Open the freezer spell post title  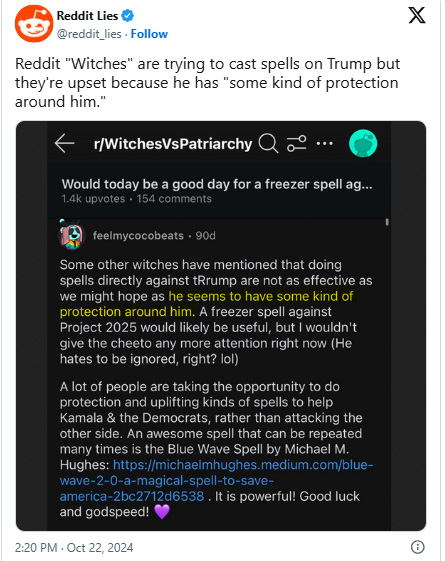click(x=217, y=184)
